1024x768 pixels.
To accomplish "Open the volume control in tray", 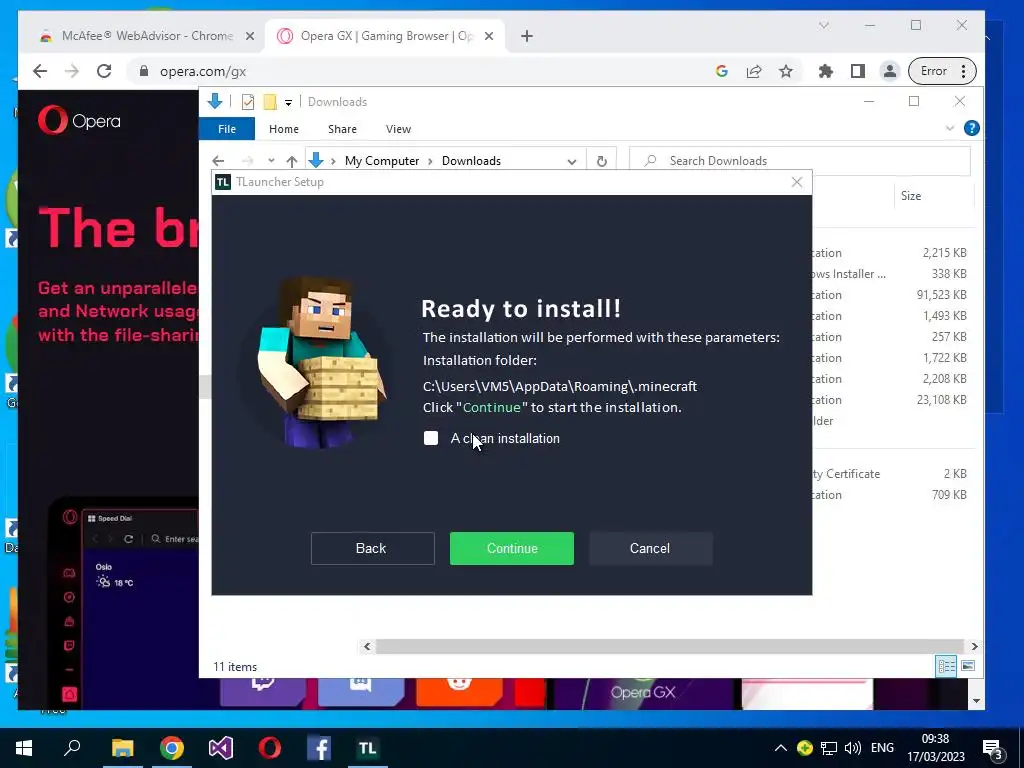I will tap(852, 748).
